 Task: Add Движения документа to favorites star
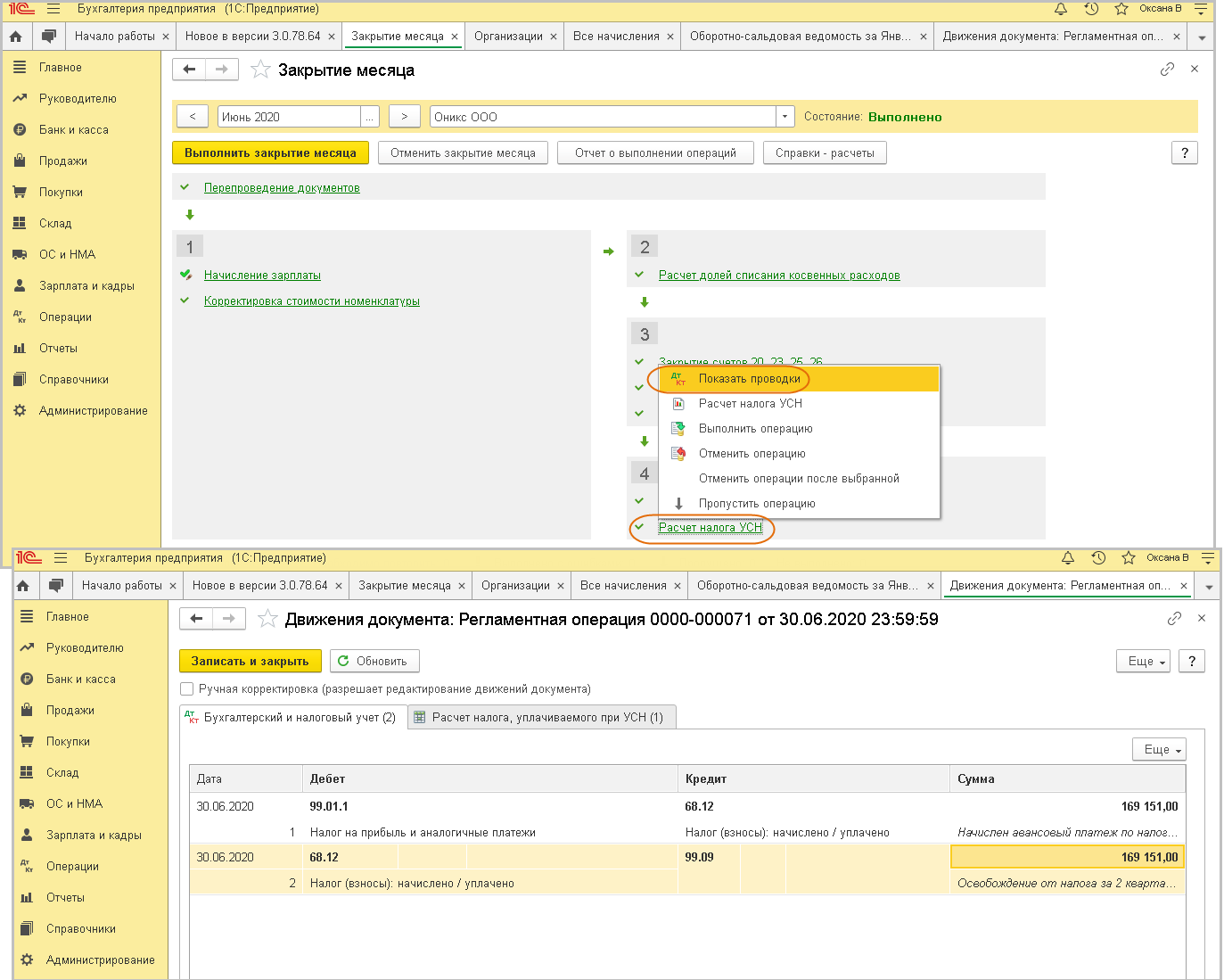(x=267, y=618)
